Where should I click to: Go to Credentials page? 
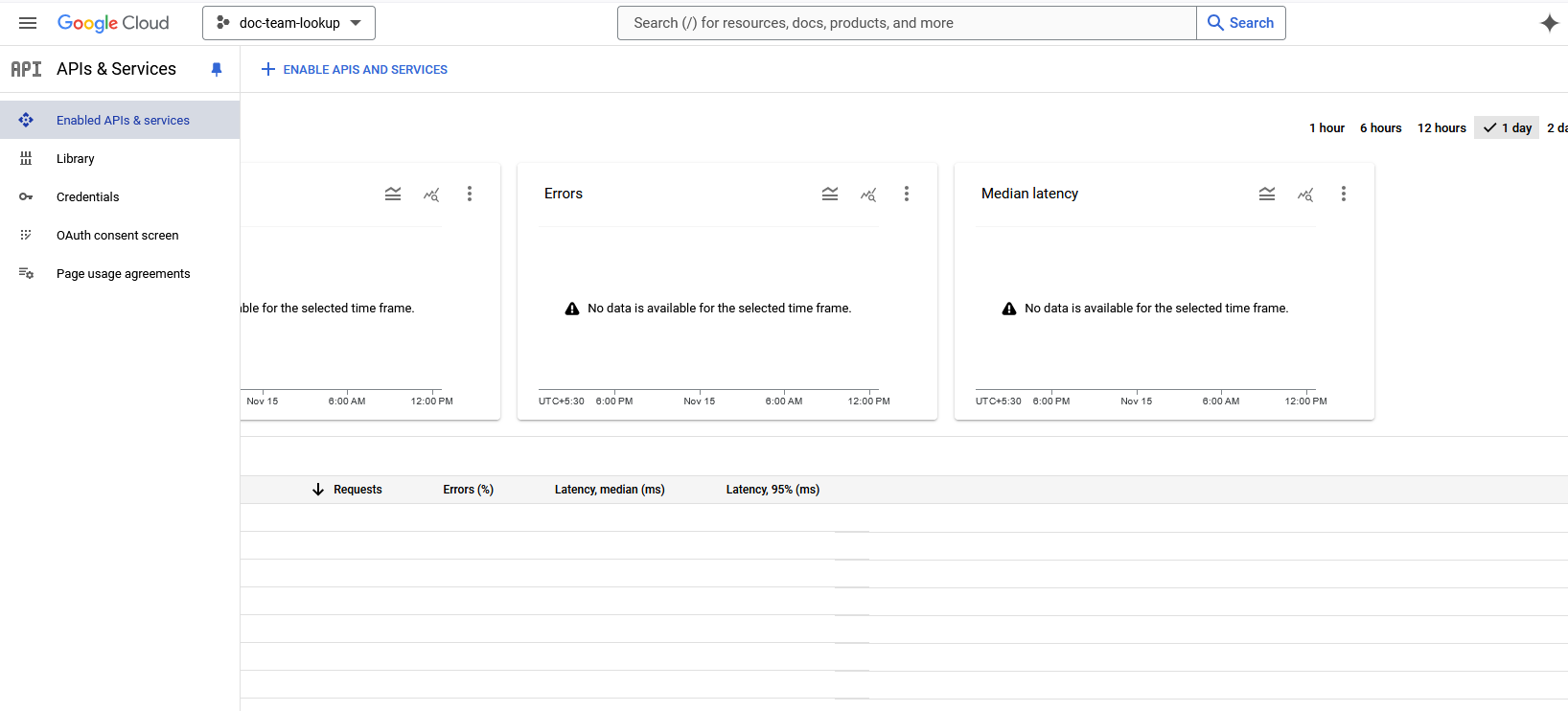click(88, 197)
